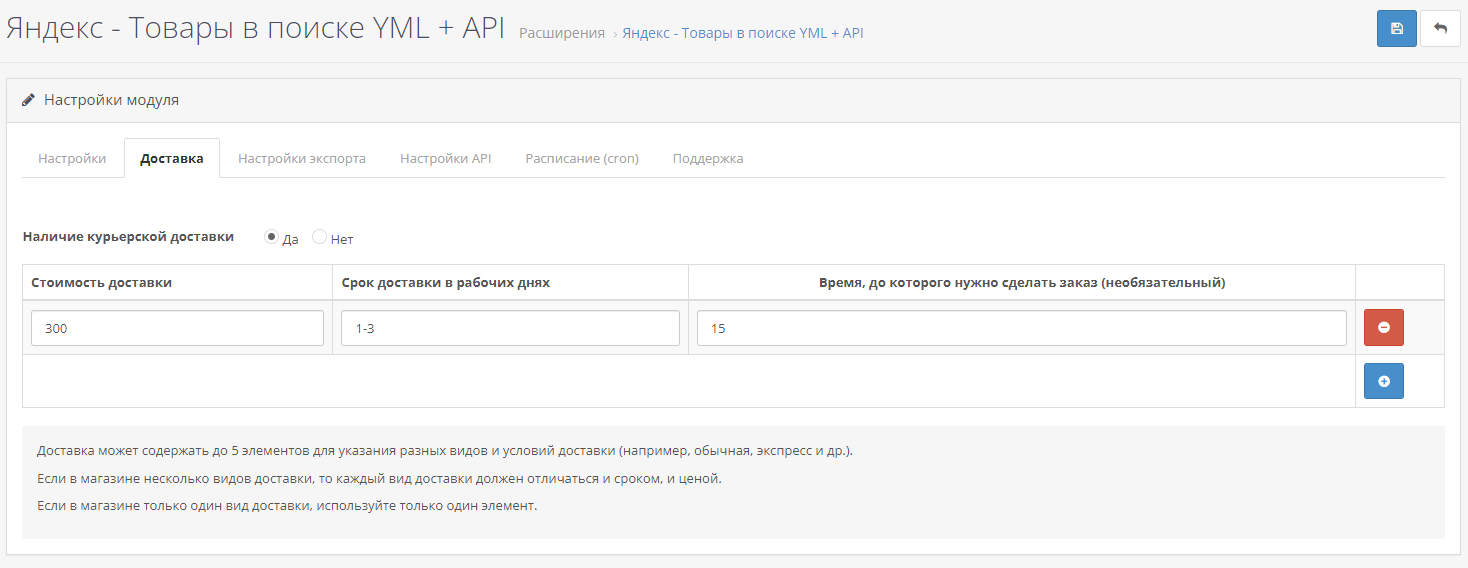Follow the Расширения breadcrumb link
Screen dimensions: 1468x568
[x=562, y=33]
